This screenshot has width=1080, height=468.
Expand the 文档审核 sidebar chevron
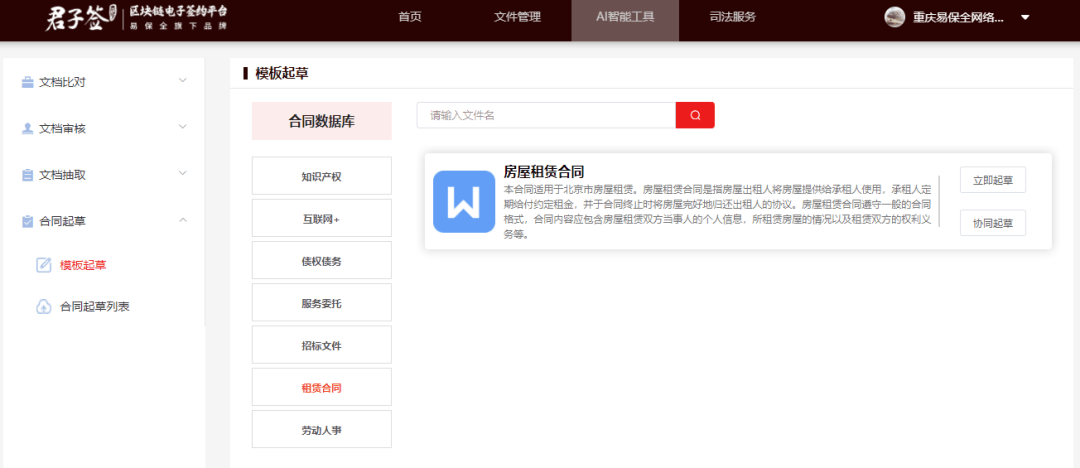(182, 127)
